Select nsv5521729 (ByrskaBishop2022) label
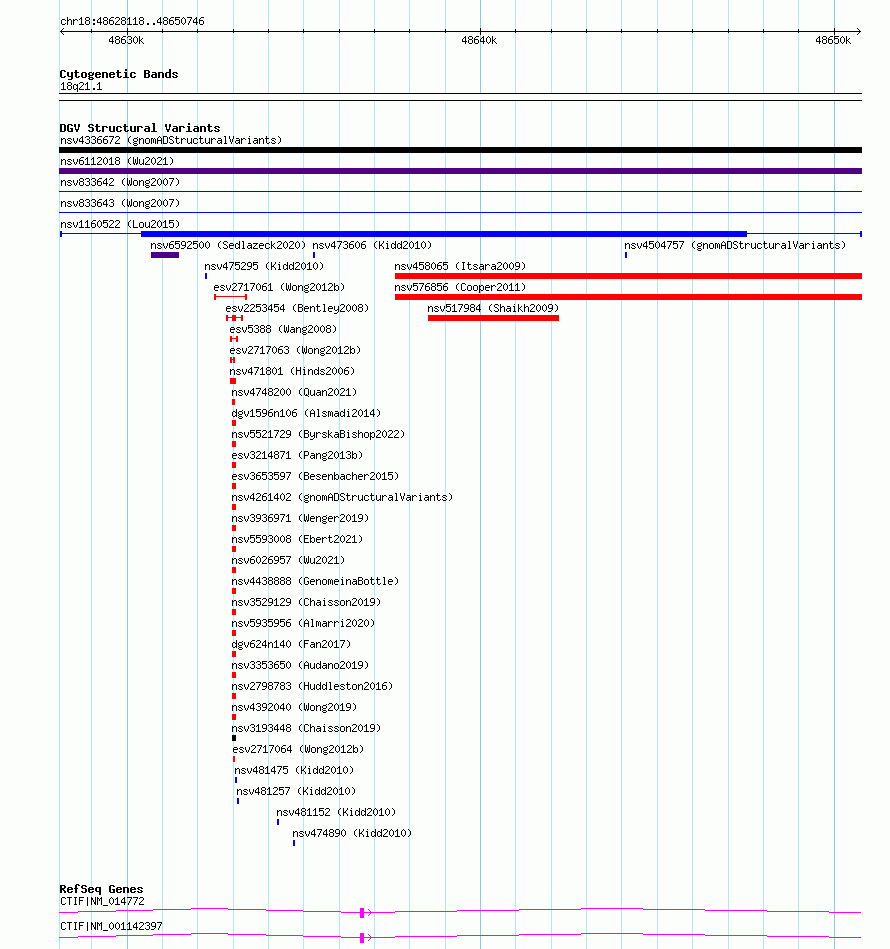Viewport: 890px width, 949px height. [318, 434]
